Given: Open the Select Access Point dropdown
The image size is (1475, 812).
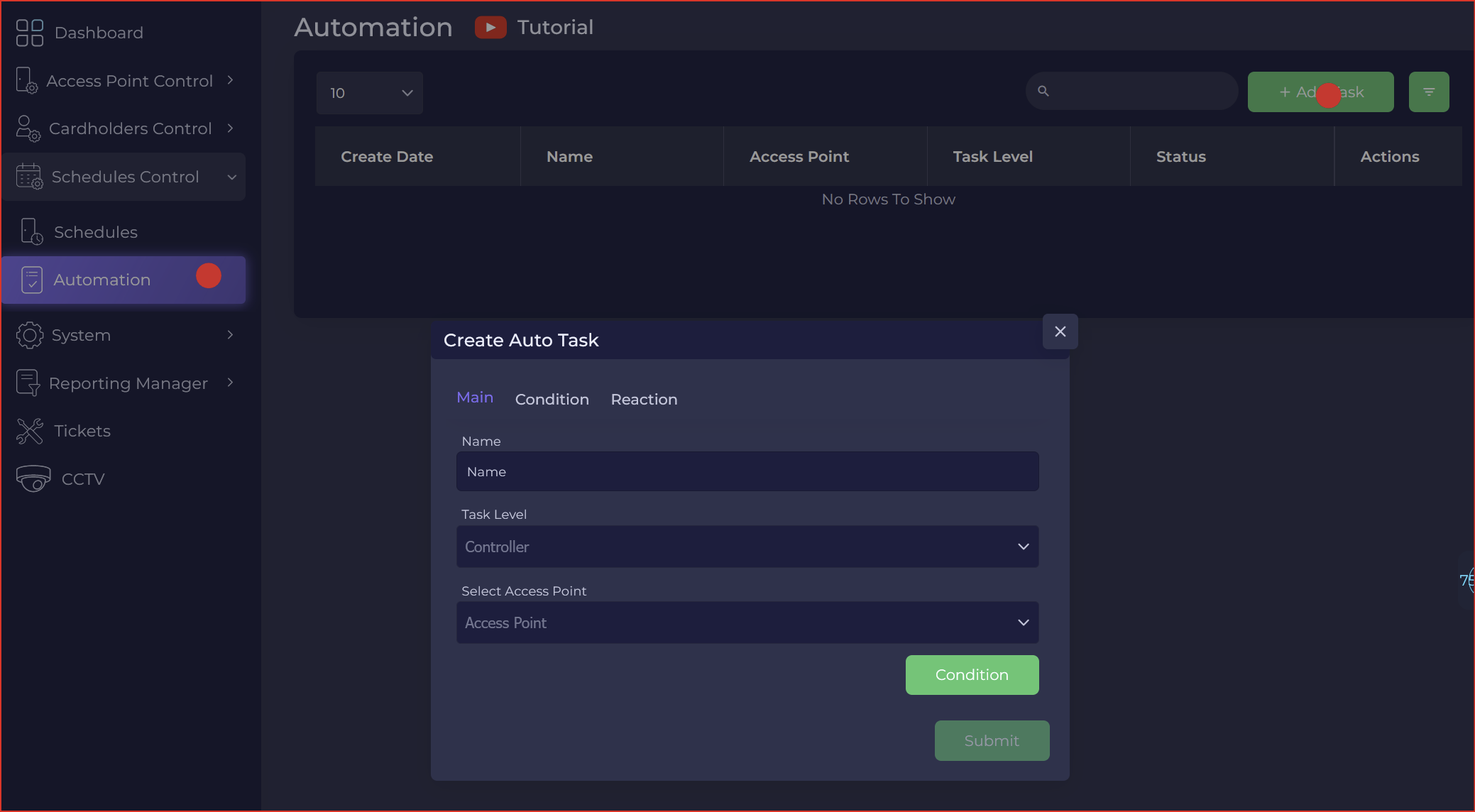Looking at the screenshot, I should point(747,622).
